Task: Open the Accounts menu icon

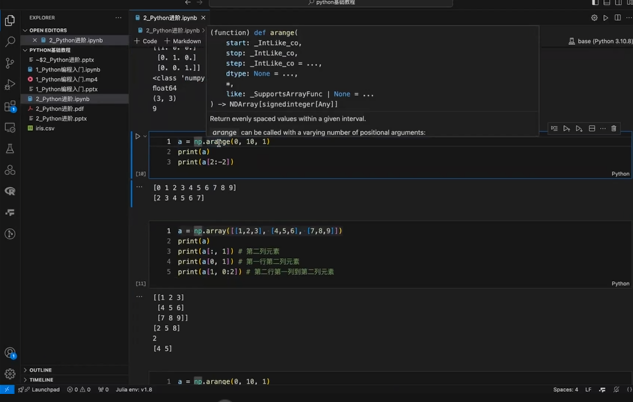Action: 10,353
